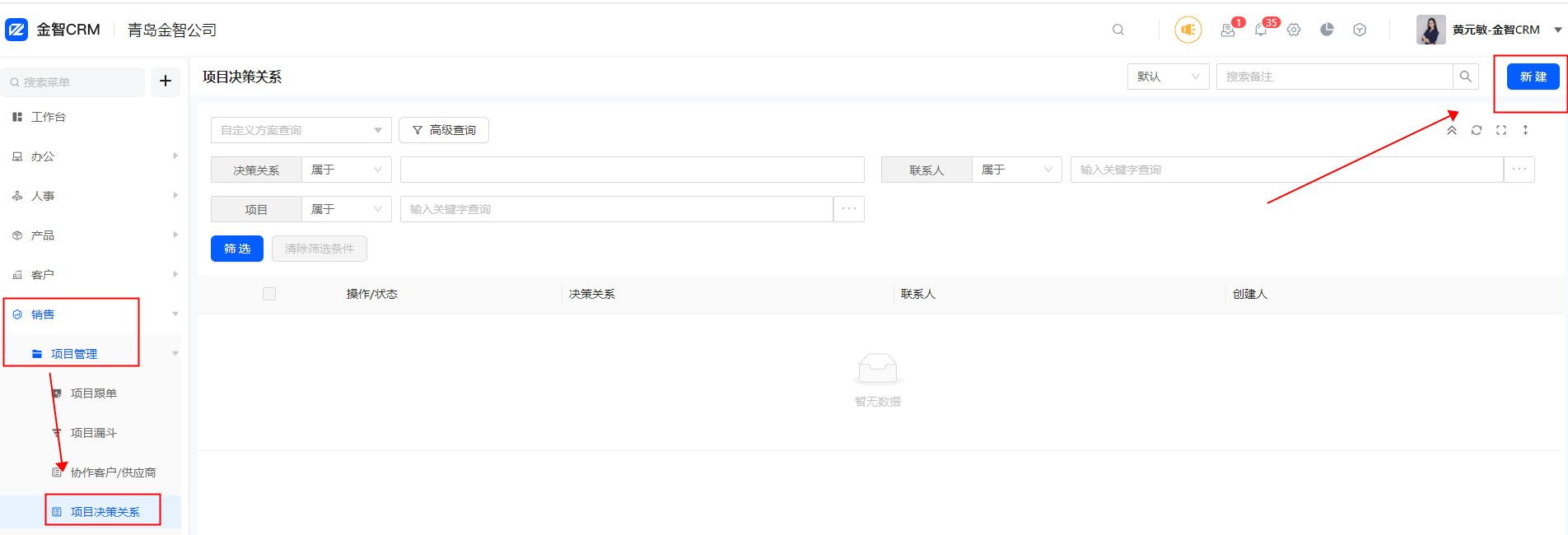Image resolution: width=1568 pixels, height=535 pixels.
Task: Open notifications bell with badge 35
Action: tap(1261, 30)
